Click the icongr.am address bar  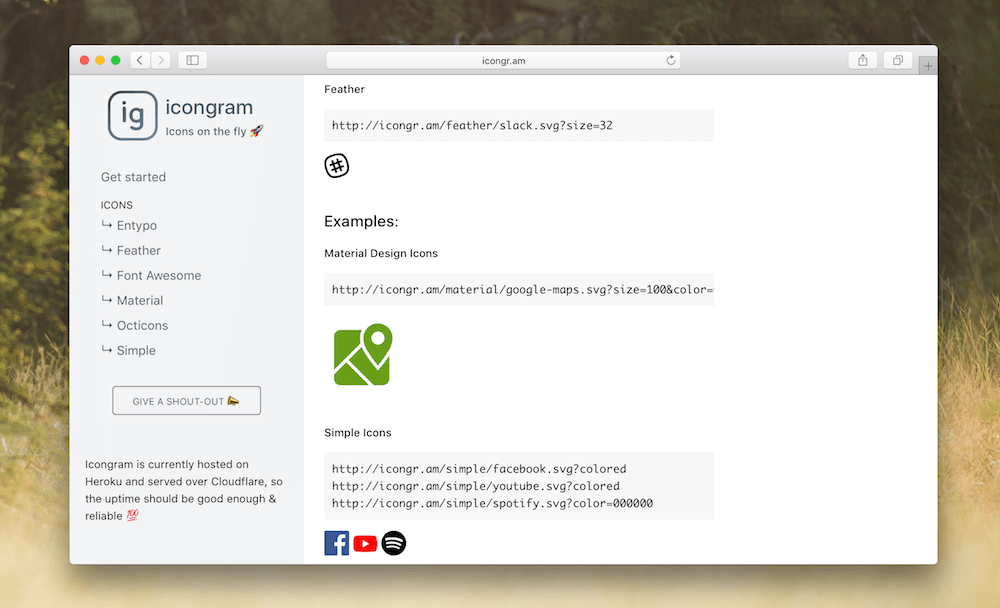pyautogui.click(x=502, y=60)
